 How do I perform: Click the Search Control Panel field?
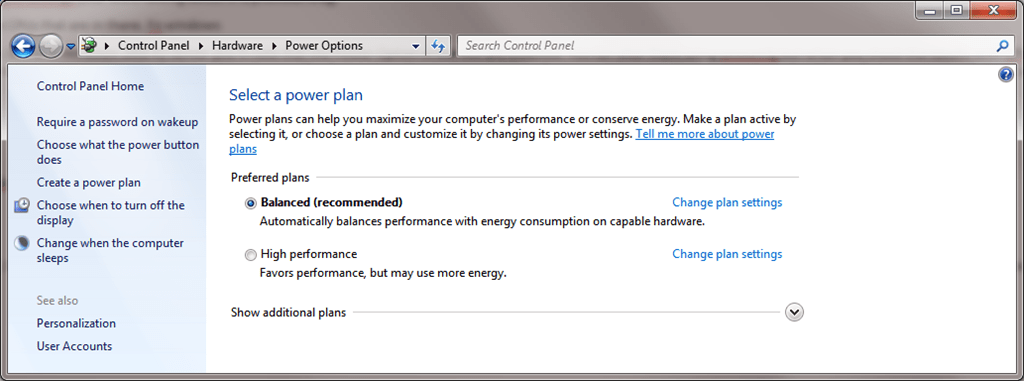(x=728, y=46)
